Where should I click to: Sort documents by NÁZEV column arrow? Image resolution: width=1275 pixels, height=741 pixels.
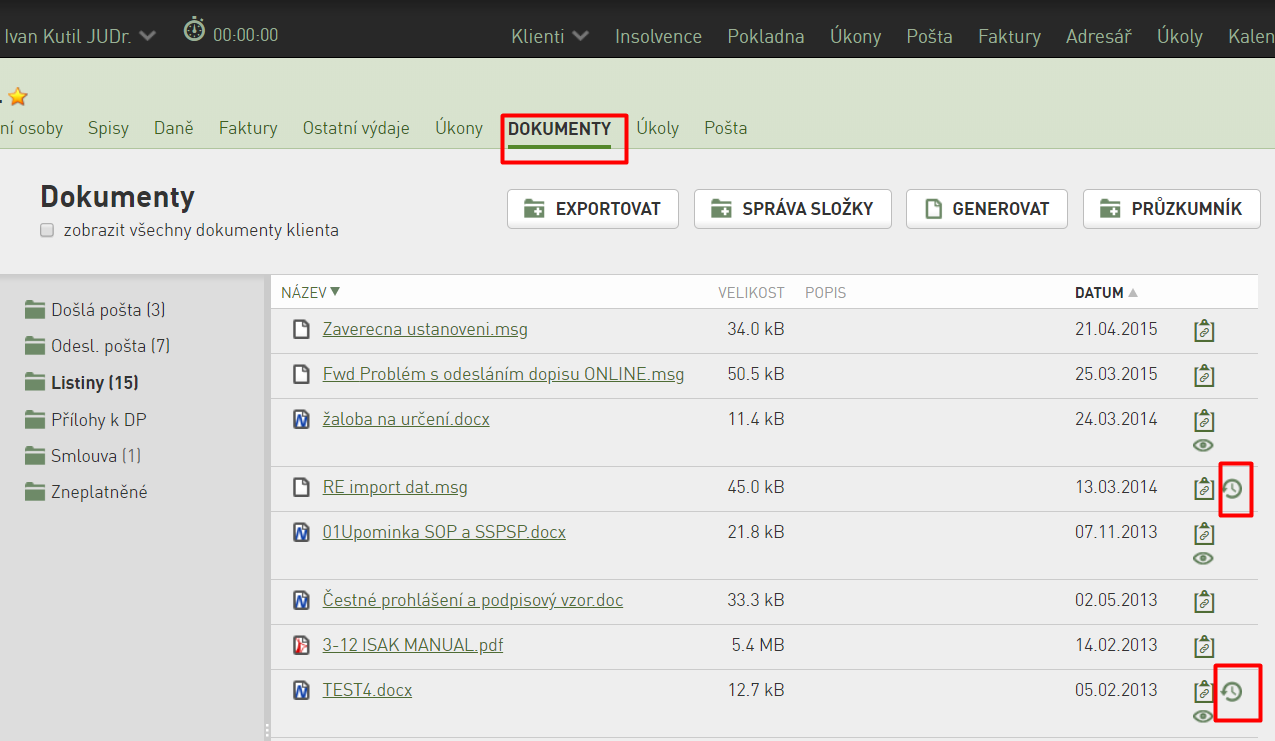pos(335,292)
